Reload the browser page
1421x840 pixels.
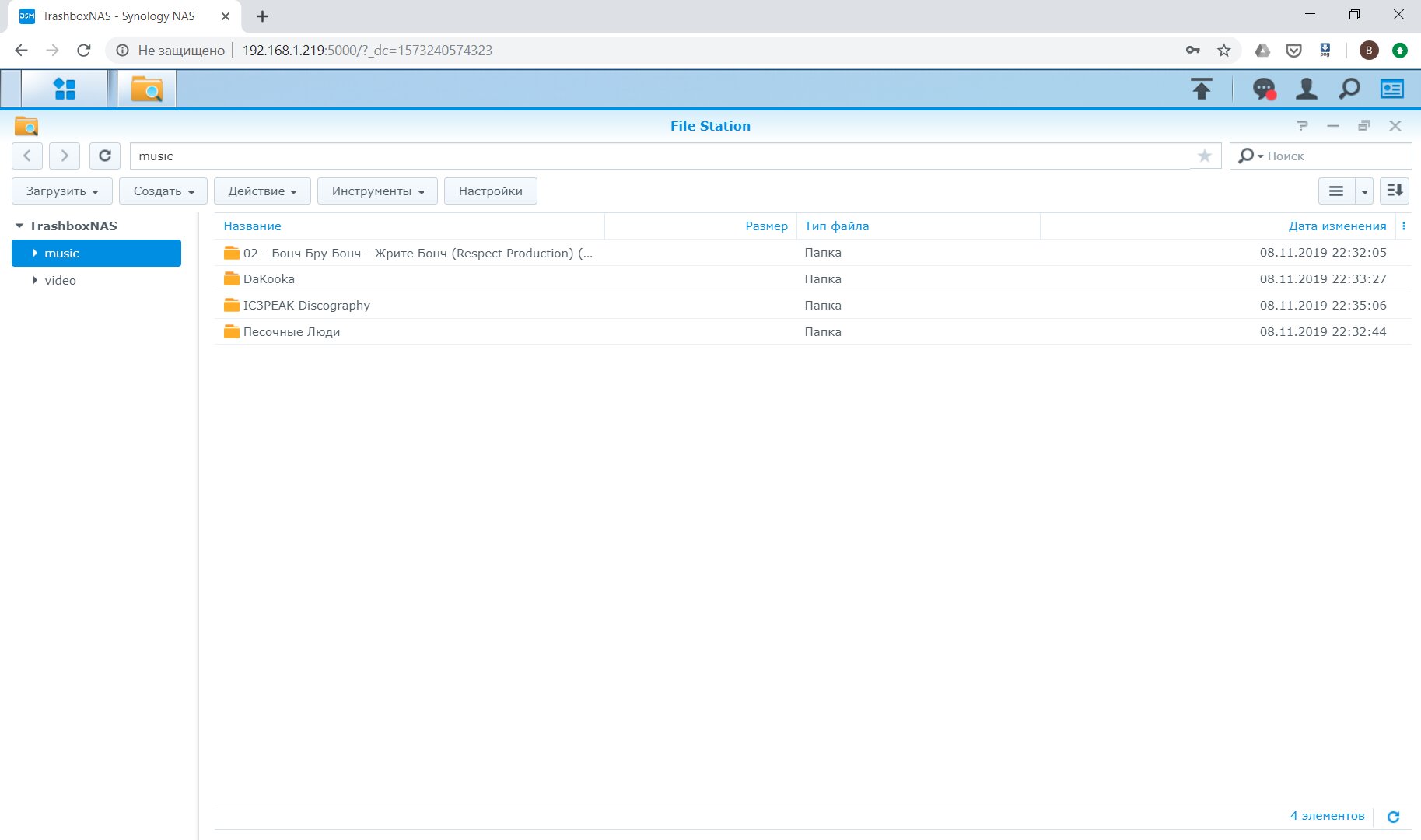(x=84, y=51)
